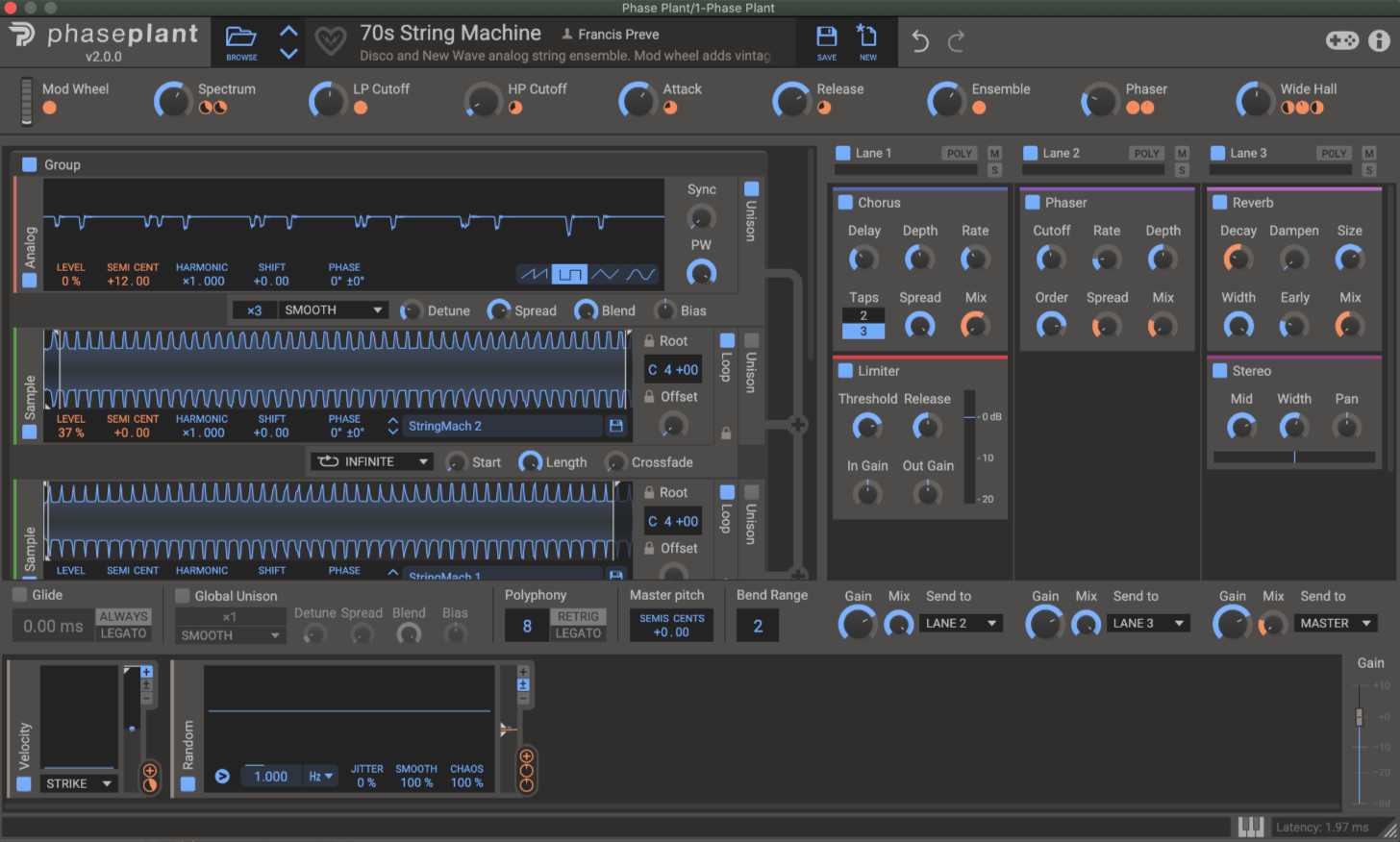Open the preset browser folder icon

[241, 37]
